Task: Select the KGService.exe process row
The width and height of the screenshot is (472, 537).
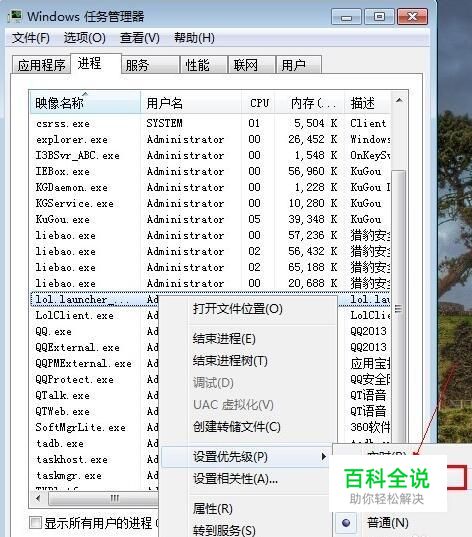Action: [211, 203]
